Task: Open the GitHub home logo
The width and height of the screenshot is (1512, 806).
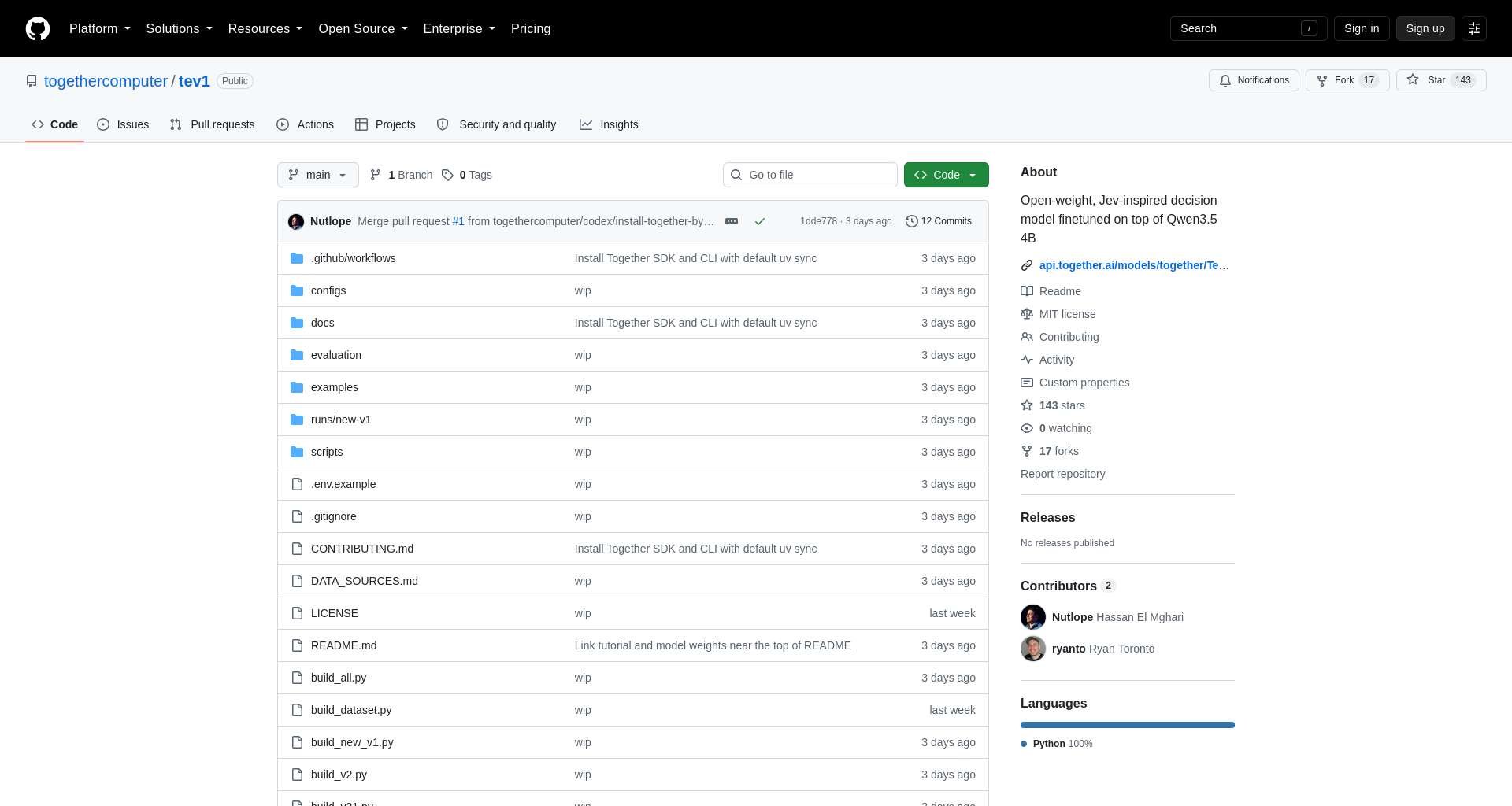Action: (x=38, y=28)
